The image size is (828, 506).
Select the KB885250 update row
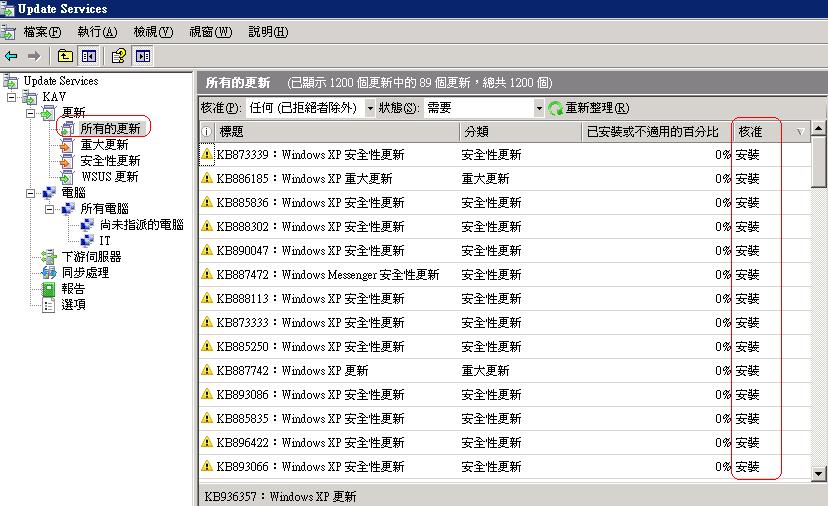click(x=505, y=346)
